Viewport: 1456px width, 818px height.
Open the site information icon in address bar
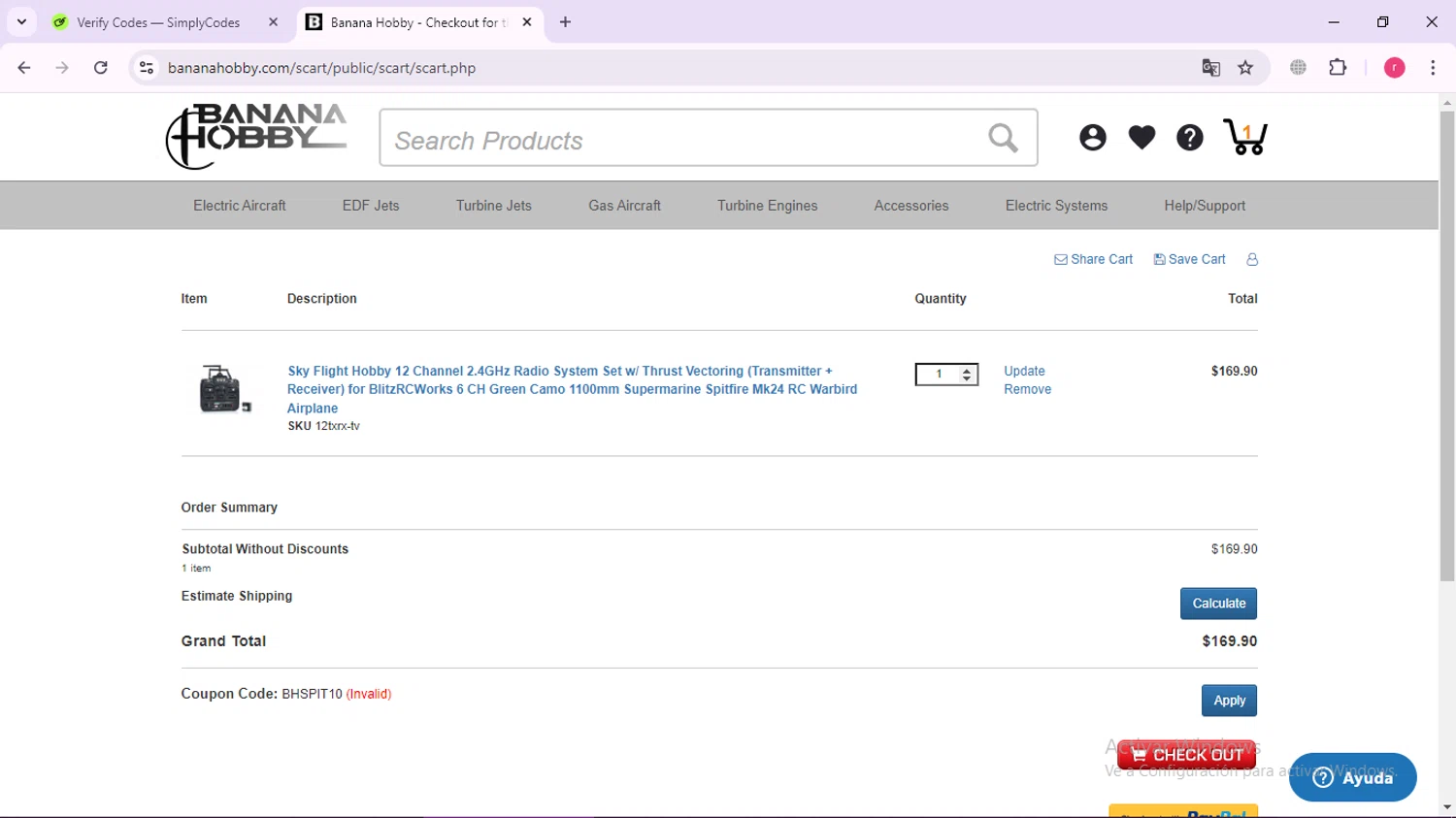pos(147,68)
